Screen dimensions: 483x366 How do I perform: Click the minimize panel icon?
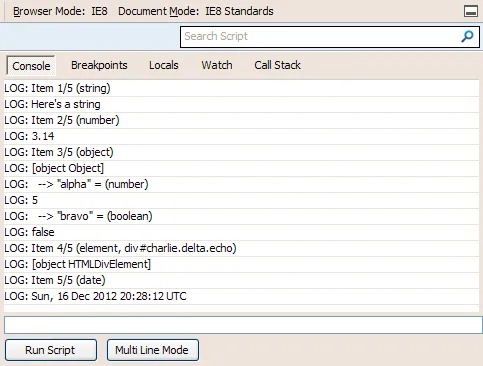point(471,11)
